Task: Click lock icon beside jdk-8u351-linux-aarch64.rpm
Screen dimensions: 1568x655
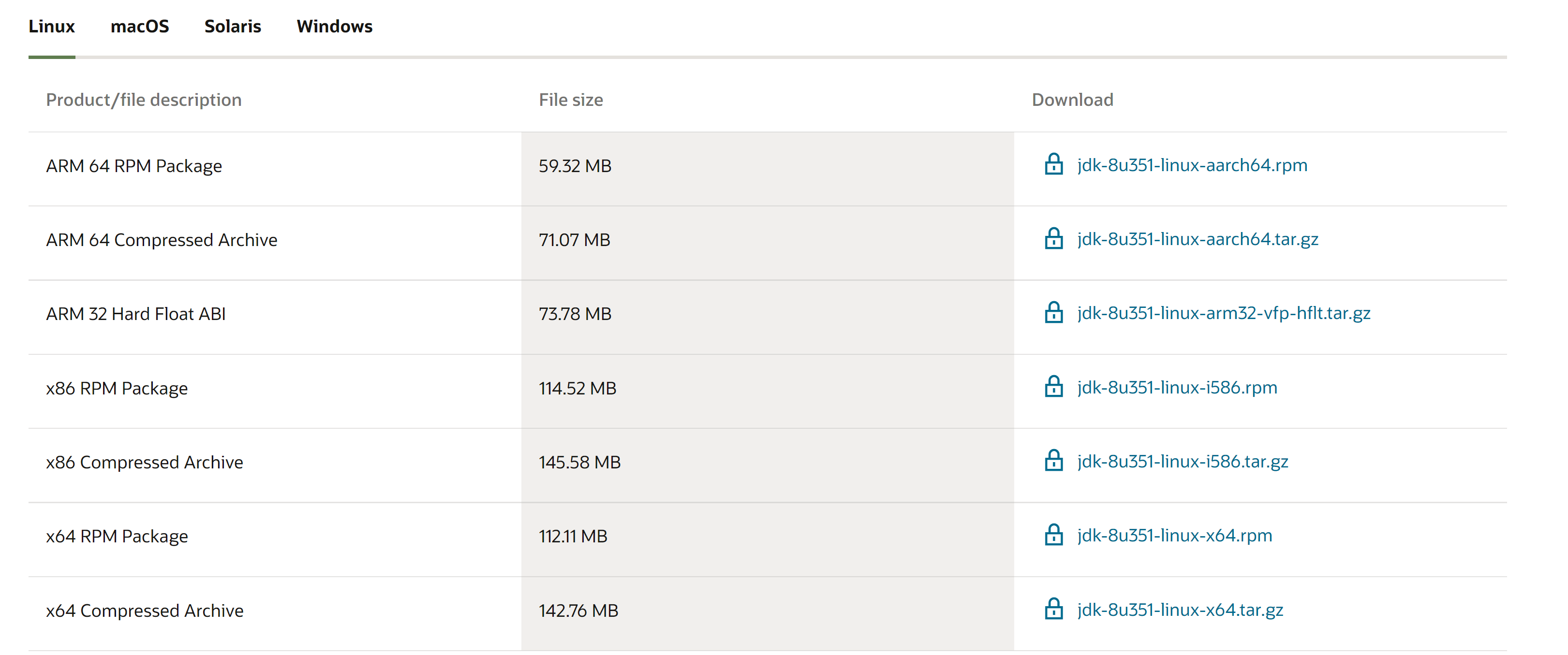Action: (1054, 165)
